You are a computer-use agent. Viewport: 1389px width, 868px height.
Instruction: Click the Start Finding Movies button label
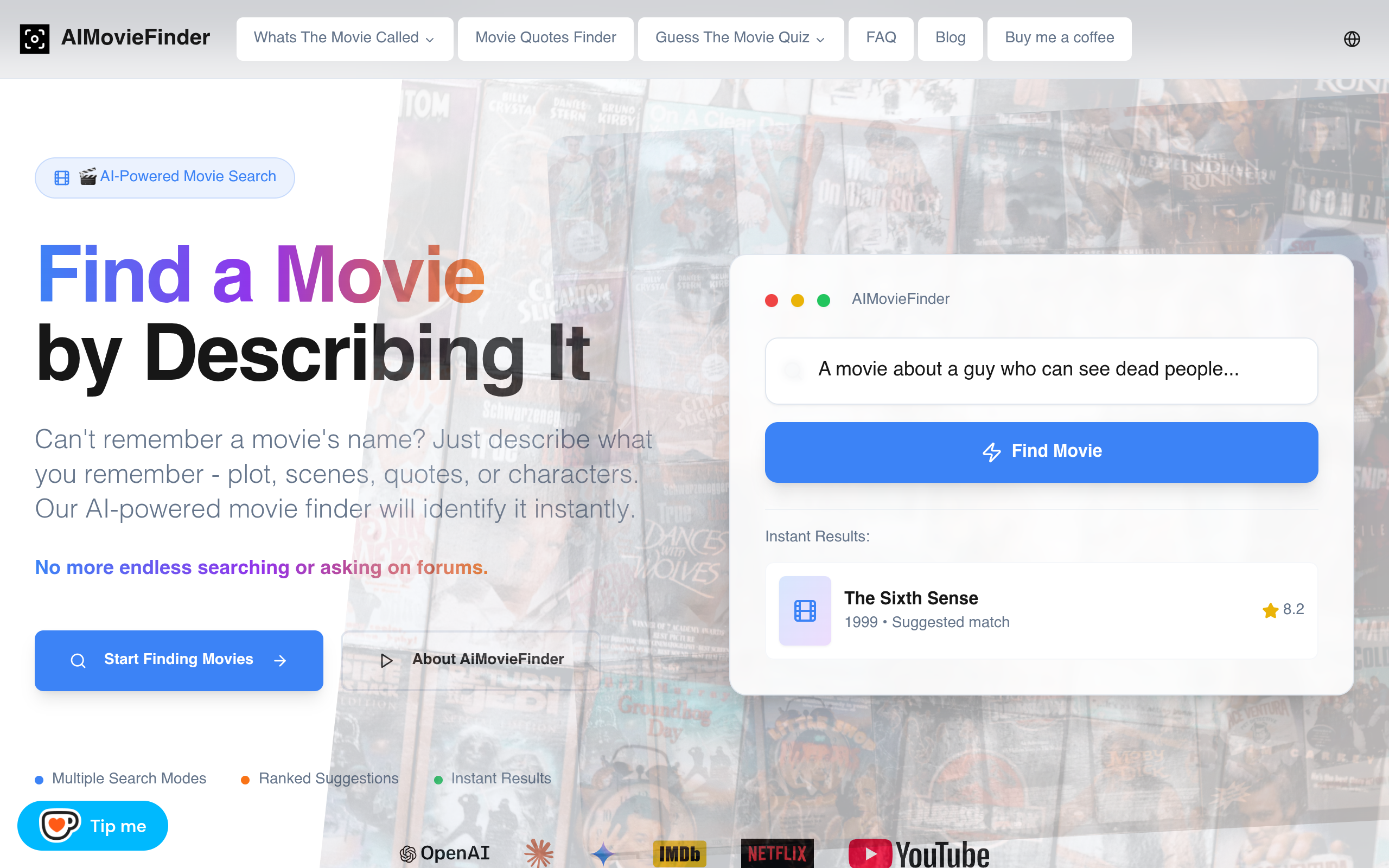point(179,659)
